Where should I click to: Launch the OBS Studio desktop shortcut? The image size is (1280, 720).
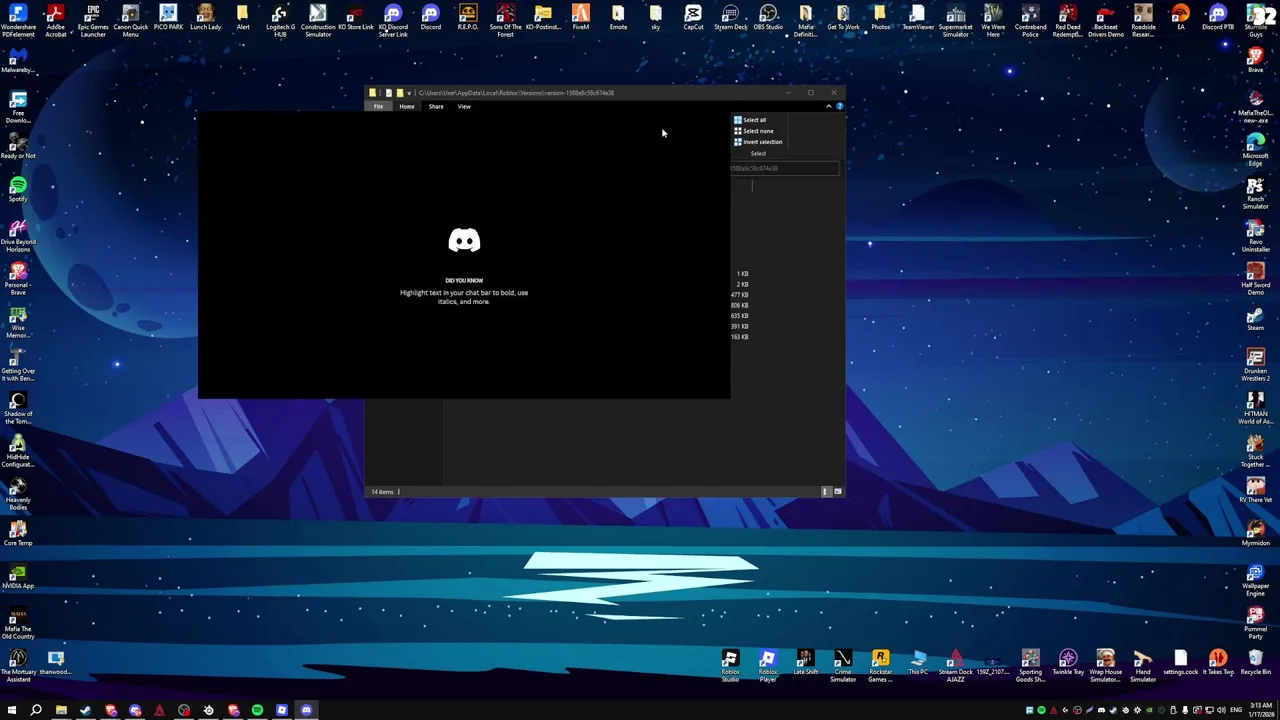click(x=768, y=18)
